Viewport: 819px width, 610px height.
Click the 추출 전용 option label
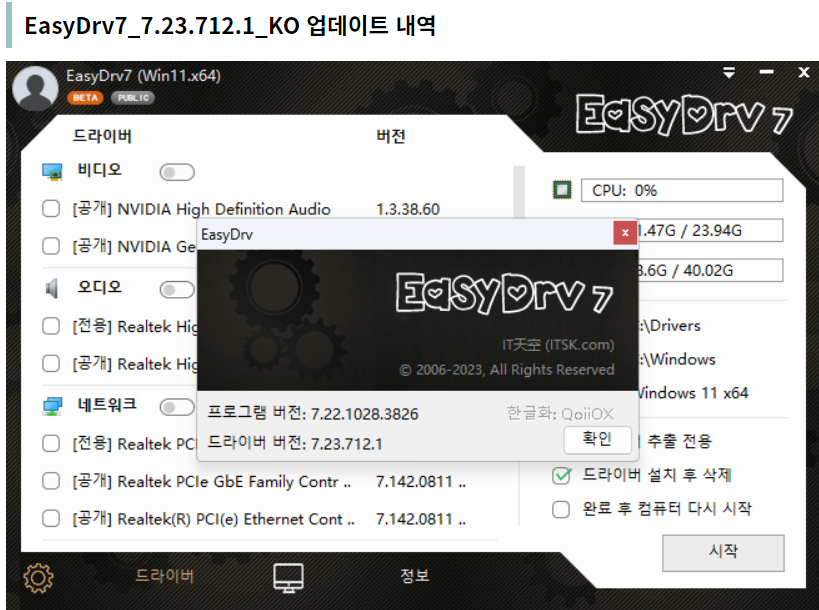[679, 441]
